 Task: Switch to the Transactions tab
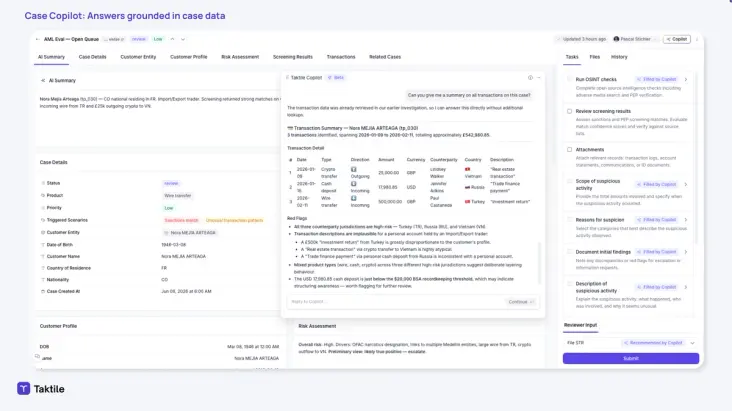341,57
